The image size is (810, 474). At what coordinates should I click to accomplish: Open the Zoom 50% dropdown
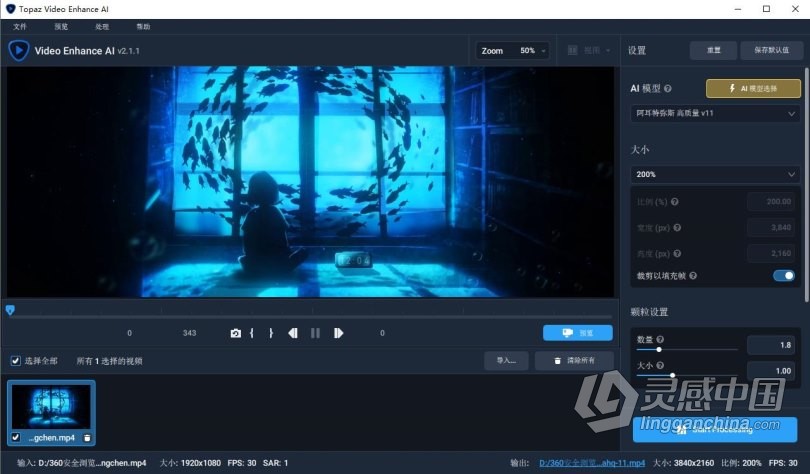pyautogui.click(x=512, y=51)
